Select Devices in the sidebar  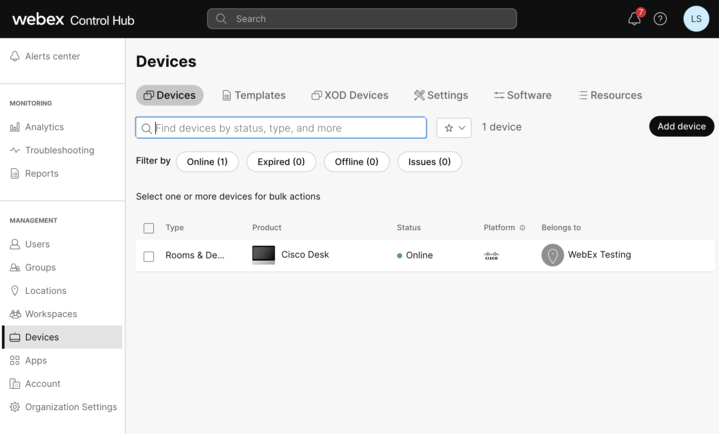pyautogui.click(x=62, y=337)
